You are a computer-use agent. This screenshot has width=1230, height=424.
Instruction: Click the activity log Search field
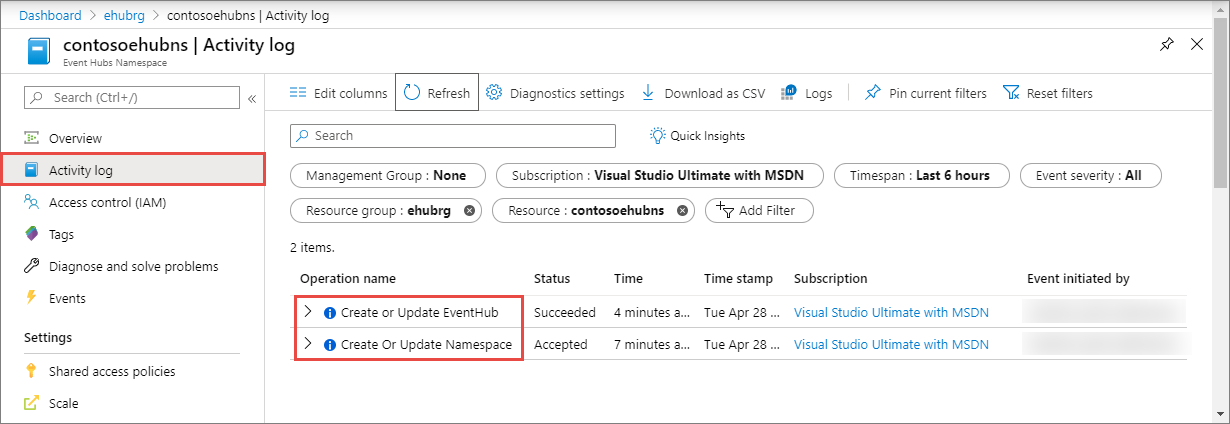[x=452, y=136]
